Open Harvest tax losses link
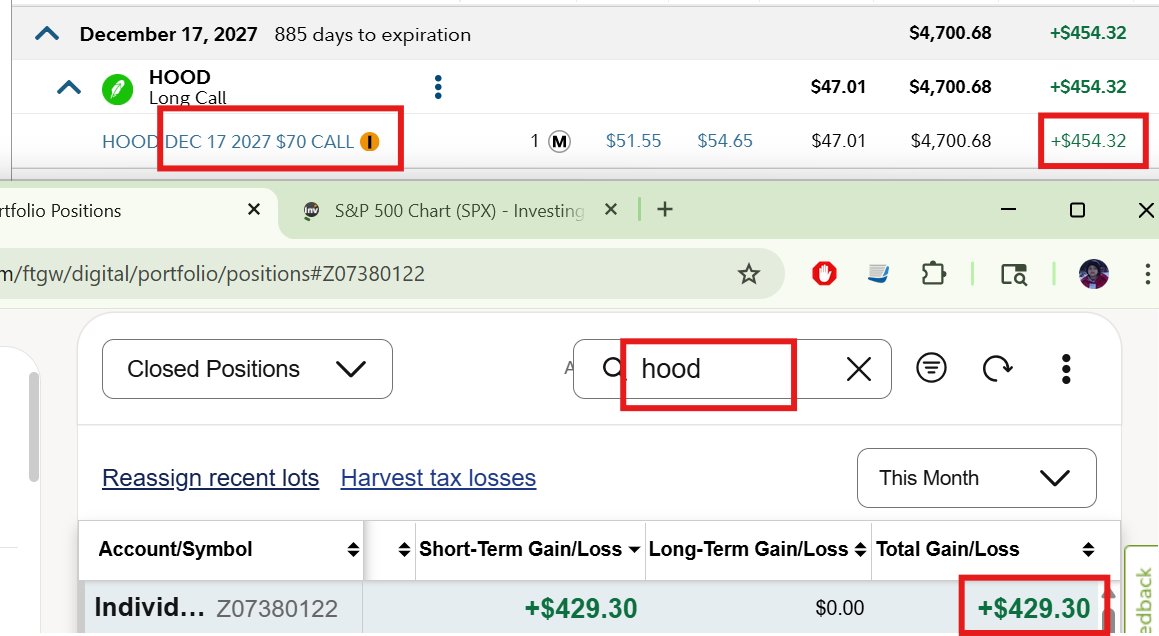1159x636 pixels. click(438, 478)
